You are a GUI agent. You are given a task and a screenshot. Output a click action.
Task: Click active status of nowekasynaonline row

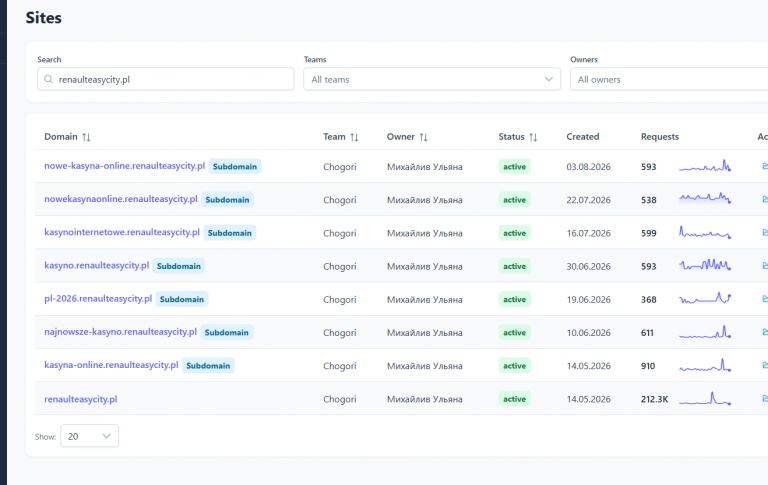(514, 200)
